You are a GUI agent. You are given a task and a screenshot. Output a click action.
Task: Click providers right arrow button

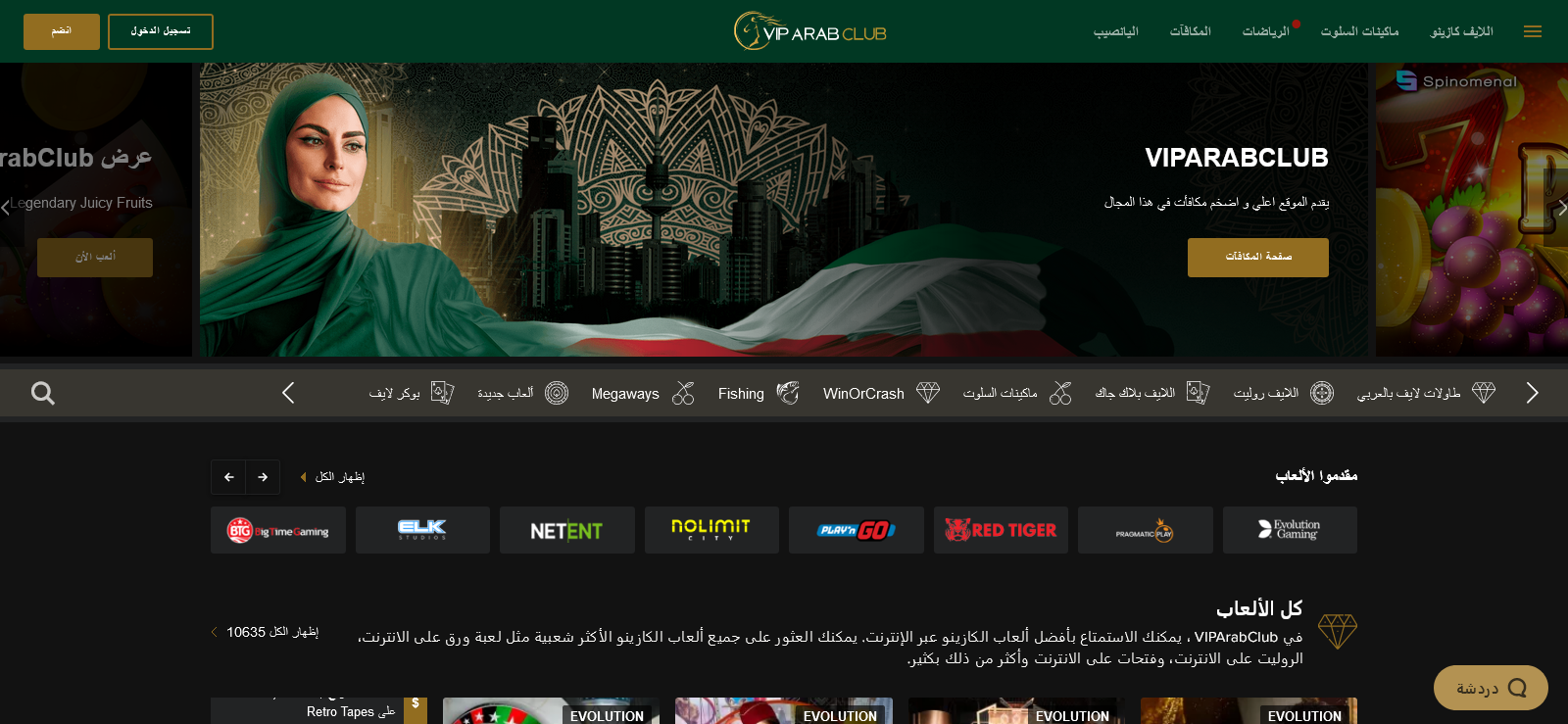263,477
